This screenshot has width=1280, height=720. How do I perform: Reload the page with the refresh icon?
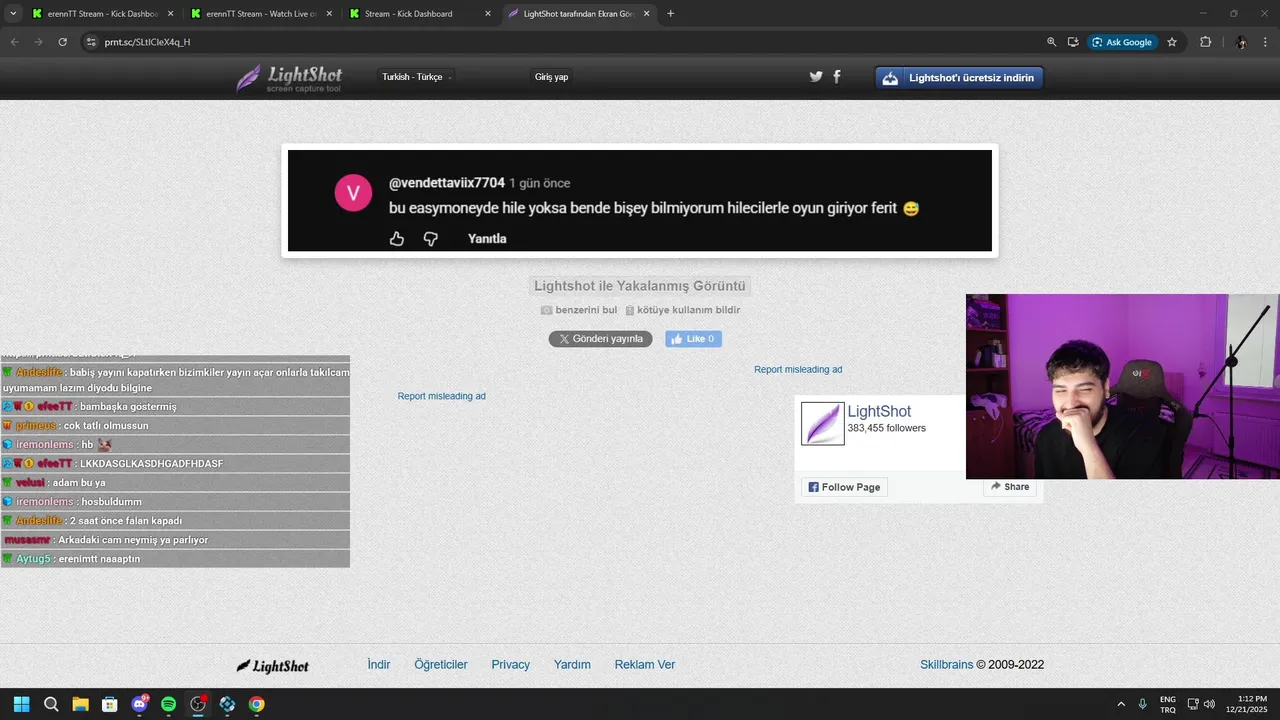point(62,42)
